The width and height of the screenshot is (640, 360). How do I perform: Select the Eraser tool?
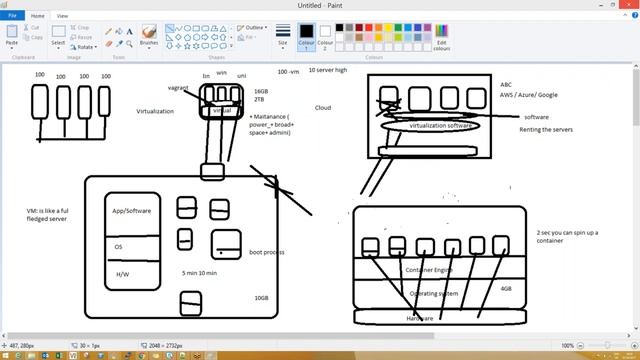click(x=109, y=43)
